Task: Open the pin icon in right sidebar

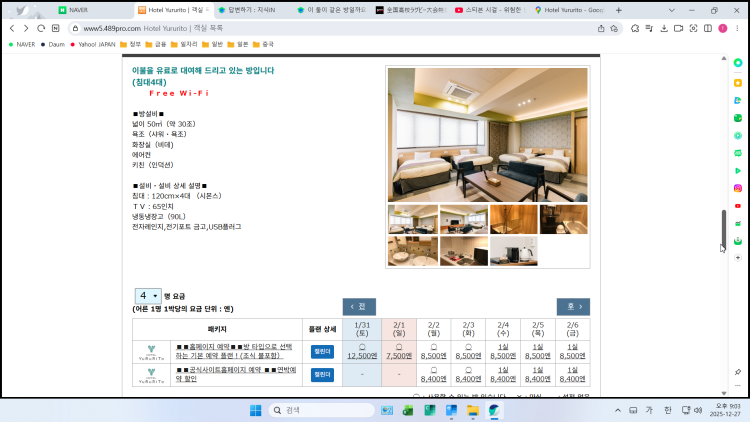Action: click(737, 371)
